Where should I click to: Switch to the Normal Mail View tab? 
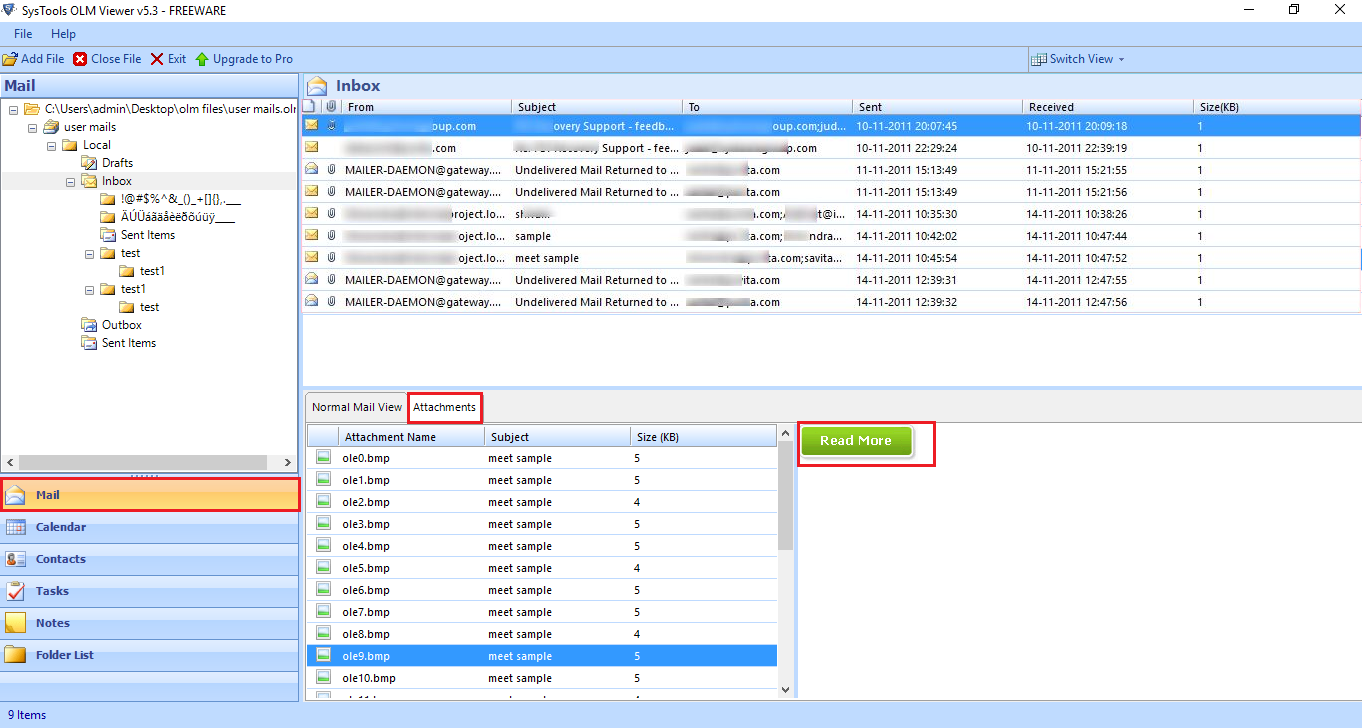pos(357,407)
